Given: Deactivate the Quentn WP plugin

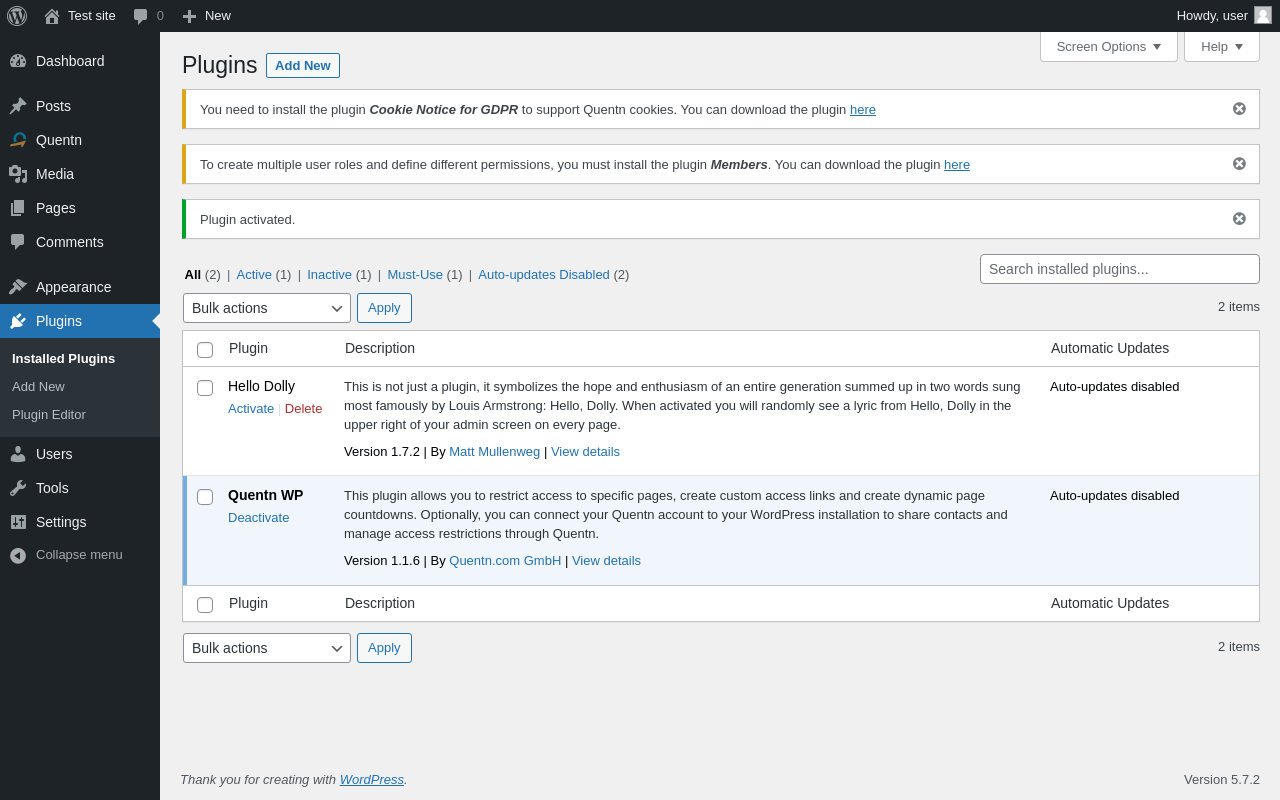Looking at the screenshot, I should tap(258, 518).
